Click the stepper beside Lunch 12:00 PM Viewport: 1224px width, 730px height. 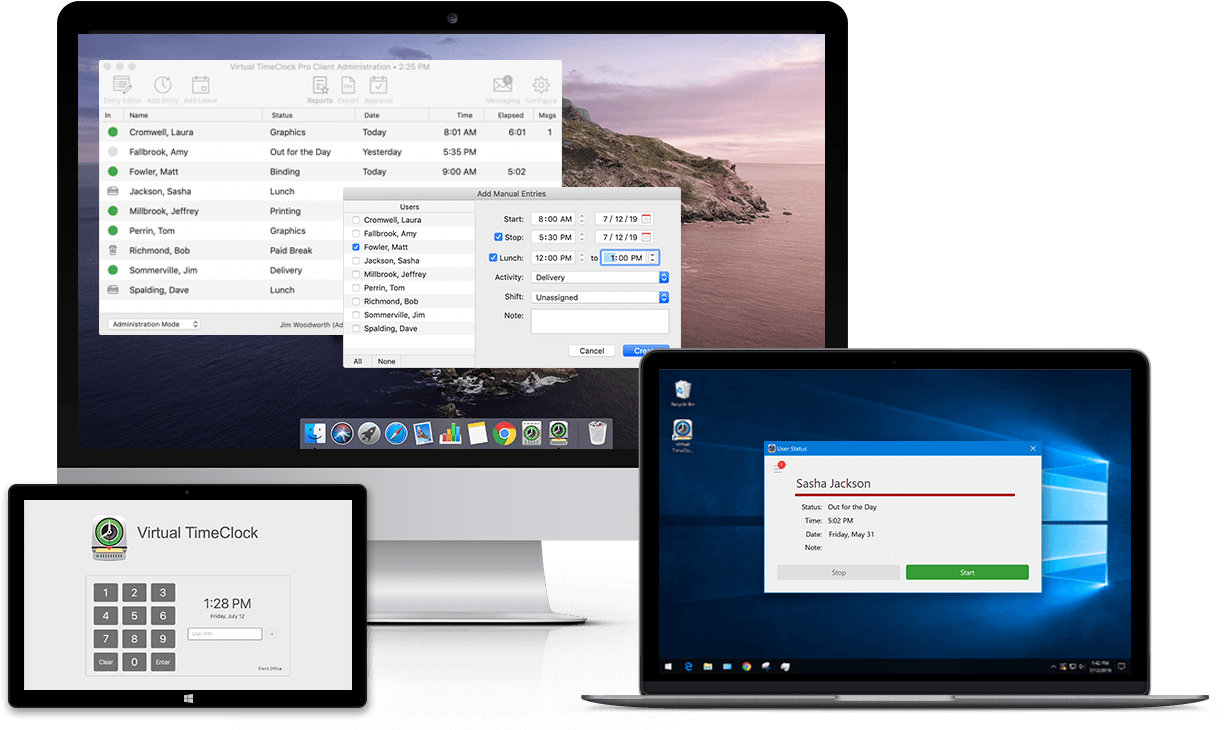(x=582, y=258)
